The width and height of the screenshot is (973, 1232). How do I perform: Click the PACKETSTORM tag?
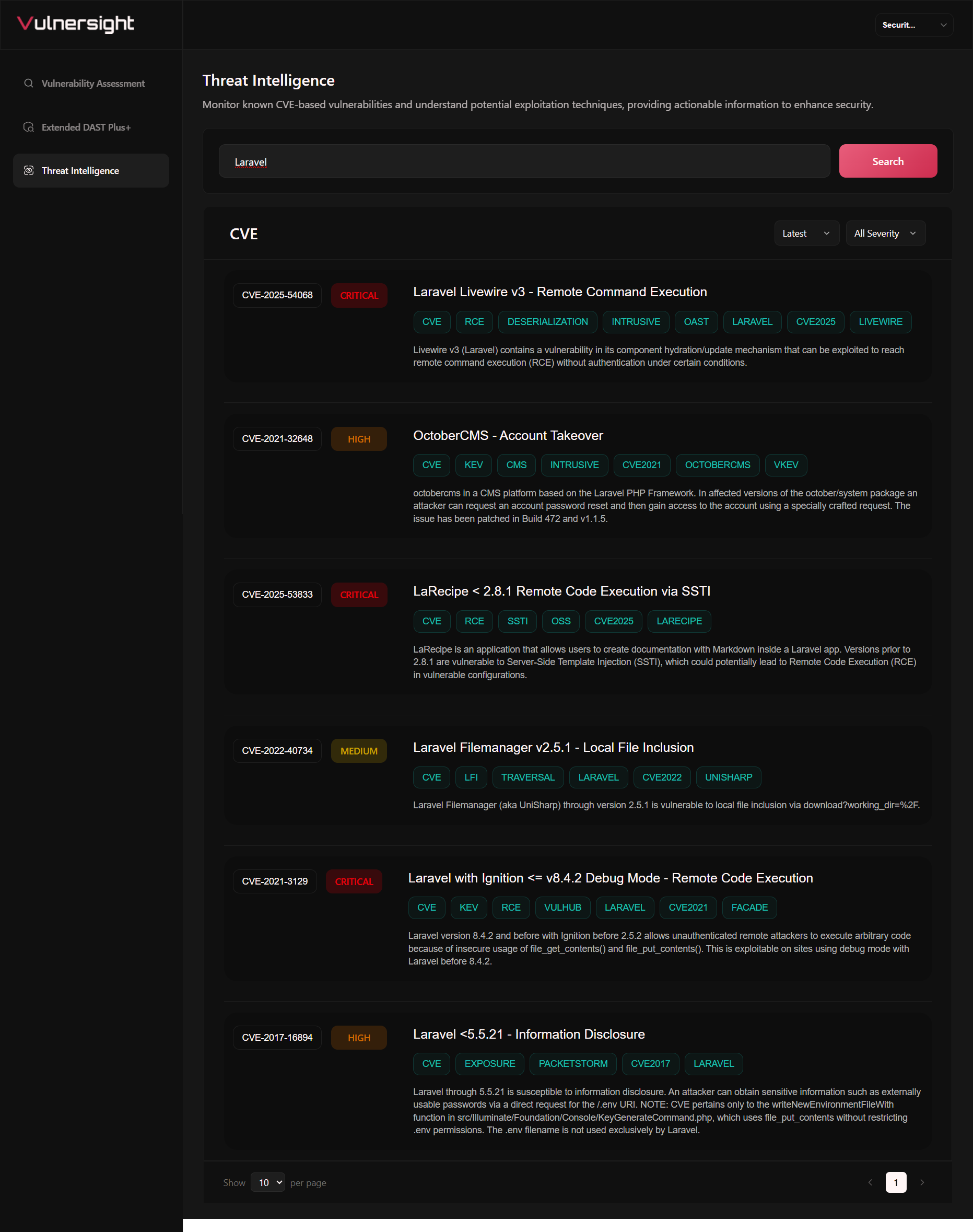[572, 1063]
